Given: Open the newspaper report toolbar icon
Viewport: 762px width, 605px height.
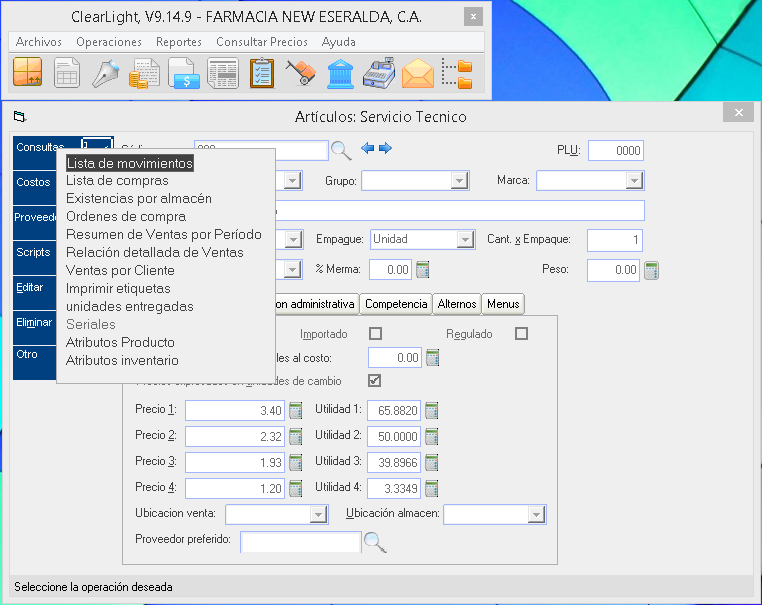Looking at the screenshot, I should point(223,73).
